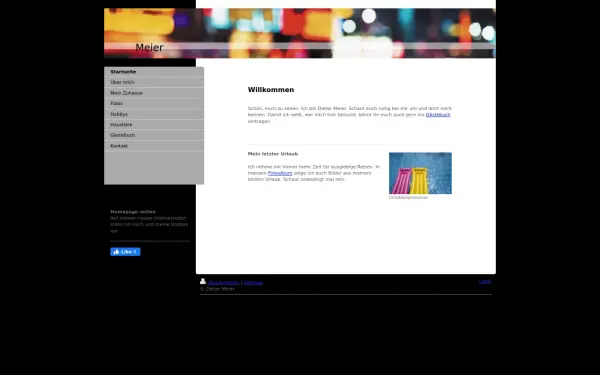This screenshot has width=600, height=375.
Task: Go to the Über mich page
Action: point(154,82)
